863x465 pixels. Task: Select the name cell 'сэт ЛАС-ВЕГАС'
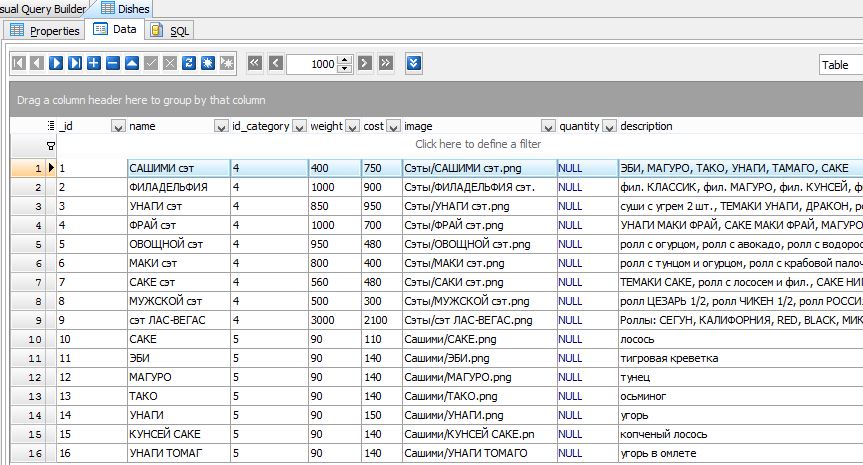179,320
